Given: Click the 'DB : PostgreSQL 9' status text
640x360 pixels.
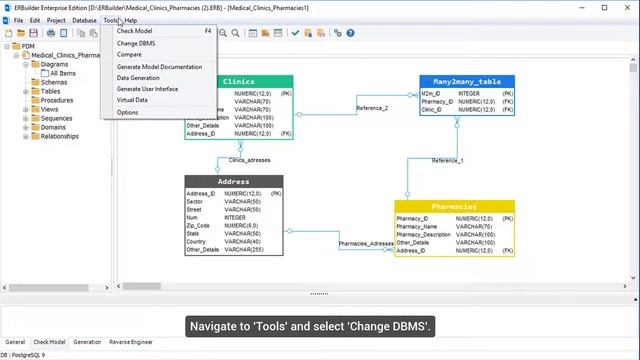Looking at the screenshot, I should 23,355.
